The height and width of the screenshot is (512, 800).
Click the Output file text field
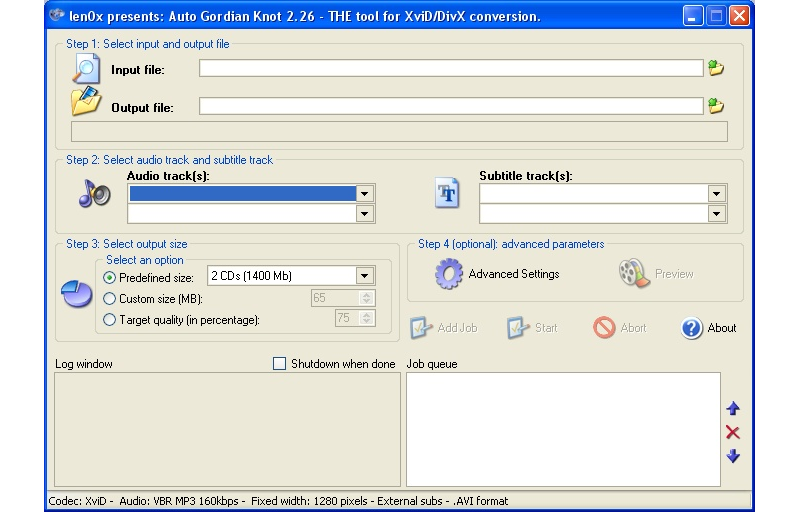click(451, 106)
